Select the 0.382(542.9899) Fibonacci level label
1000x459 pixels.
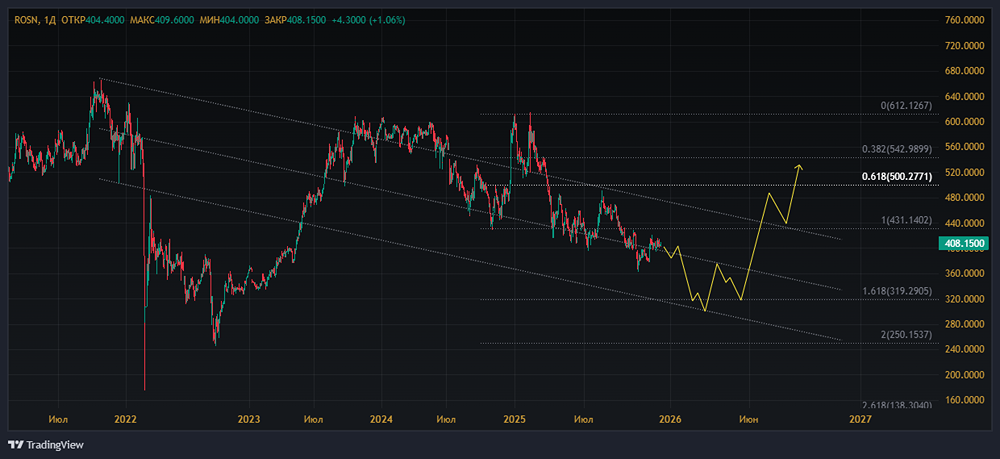(897, 149)
